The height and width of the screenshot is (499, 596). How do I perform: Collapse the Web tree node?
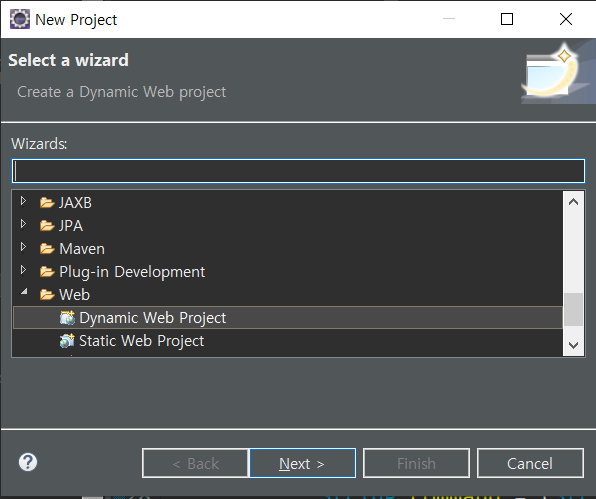click(24, 291)
